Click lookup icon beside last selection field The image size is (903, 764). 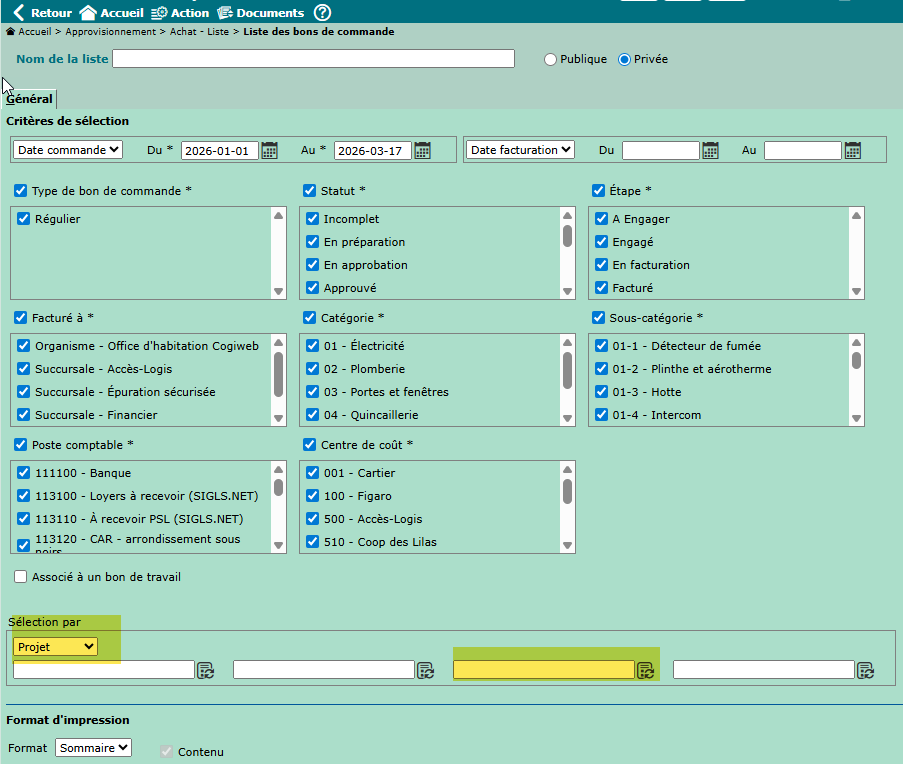(x=866, y=670)
